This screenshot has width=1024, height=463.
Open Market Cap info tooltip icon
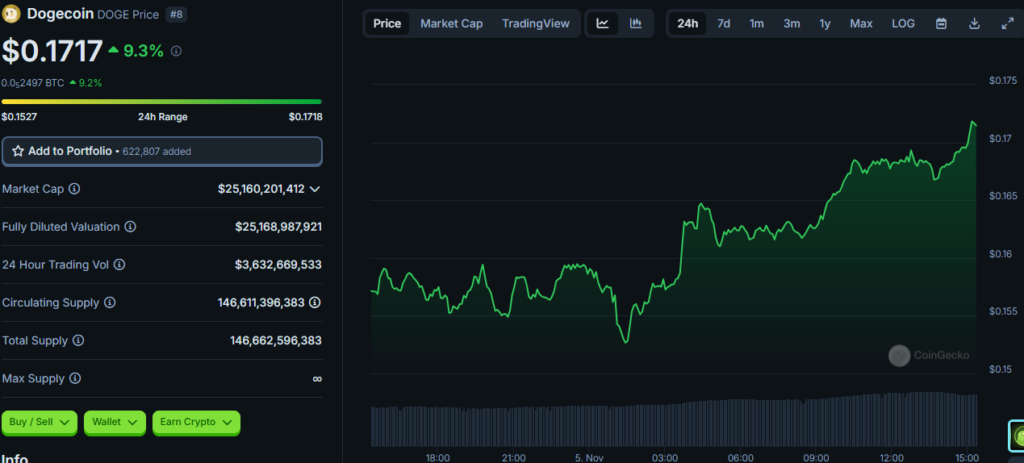[74, 189]
